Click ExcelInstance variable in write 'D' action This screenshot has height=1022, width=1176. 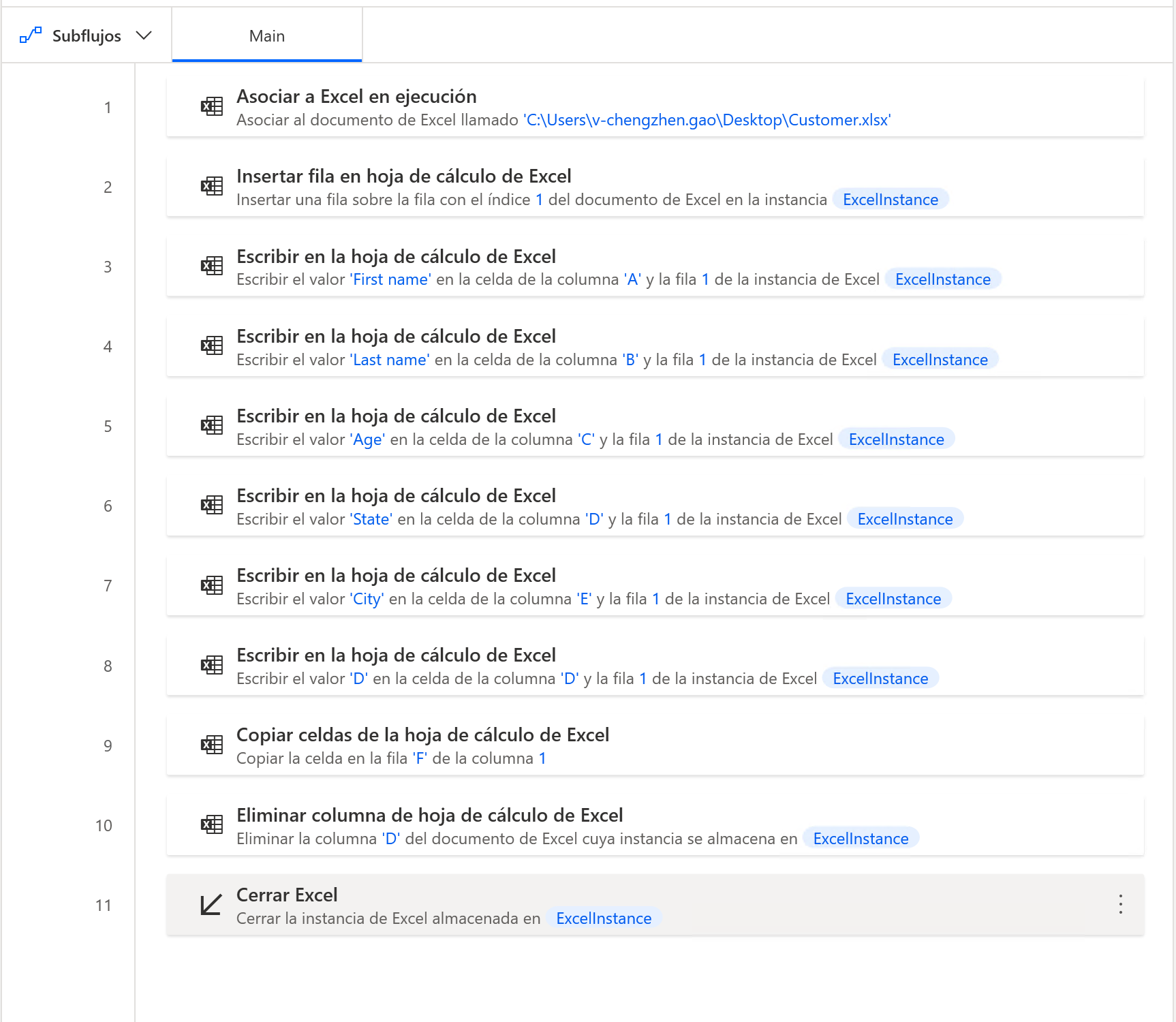pyautogui.click(x=881, y=679)
